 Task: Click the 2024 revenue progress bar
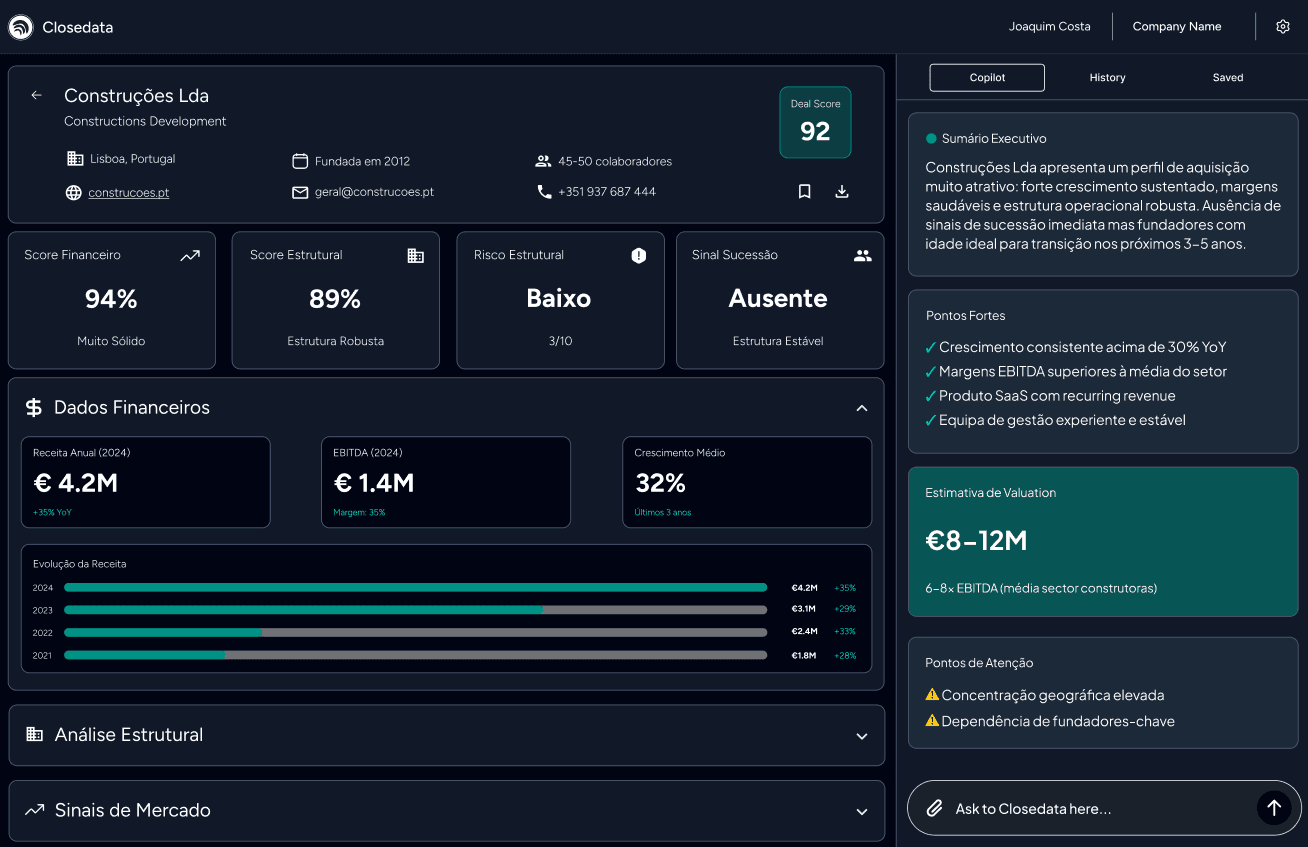point(415,588)
